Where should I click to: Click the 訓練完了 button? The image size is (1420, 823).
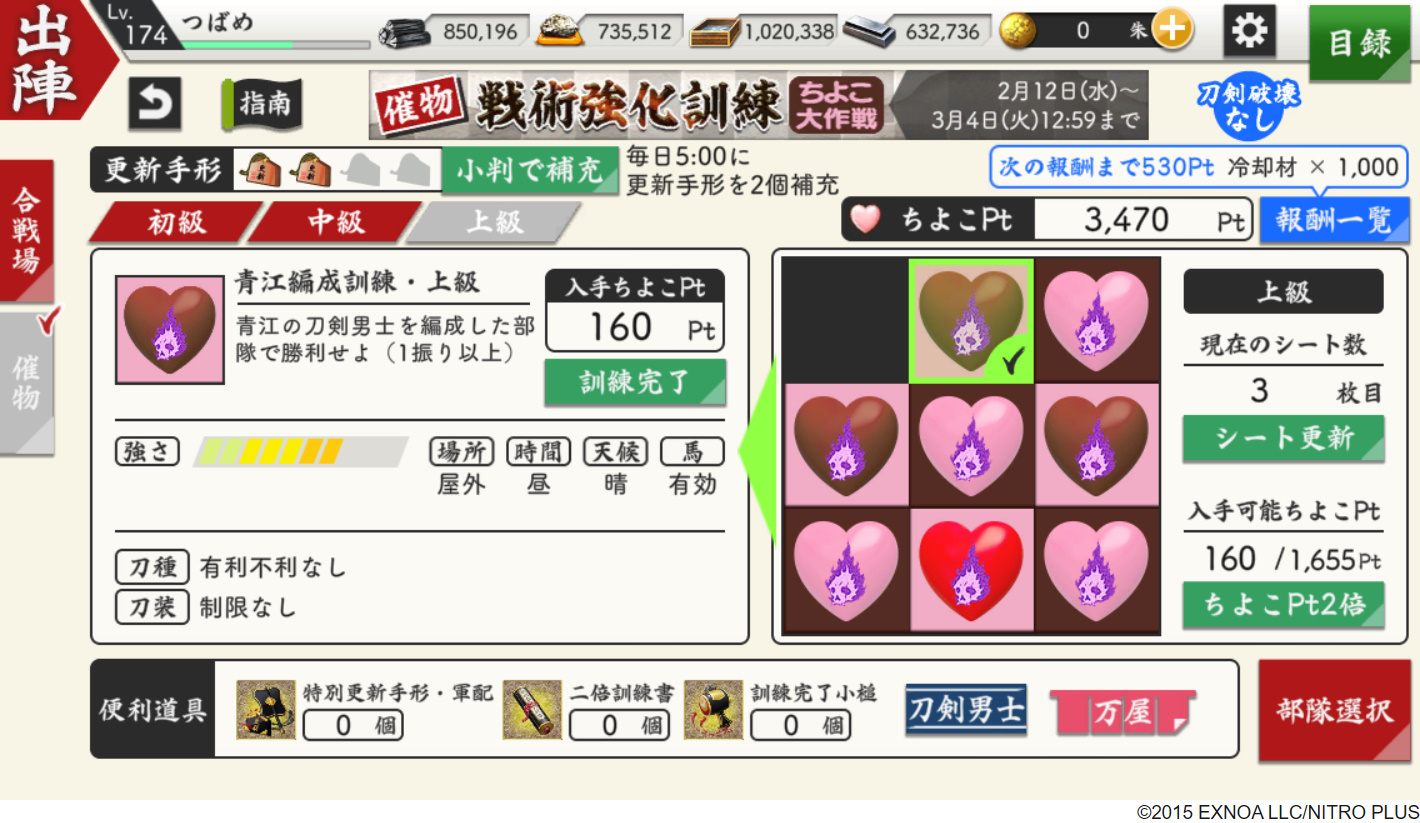pos(635,382)
